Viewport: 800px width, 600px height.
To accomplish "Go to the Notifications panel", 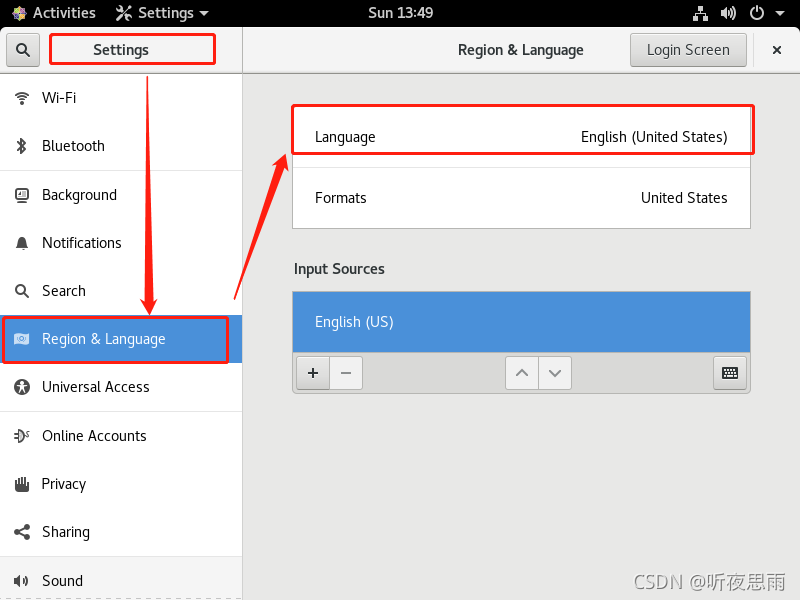I will 121,243.
